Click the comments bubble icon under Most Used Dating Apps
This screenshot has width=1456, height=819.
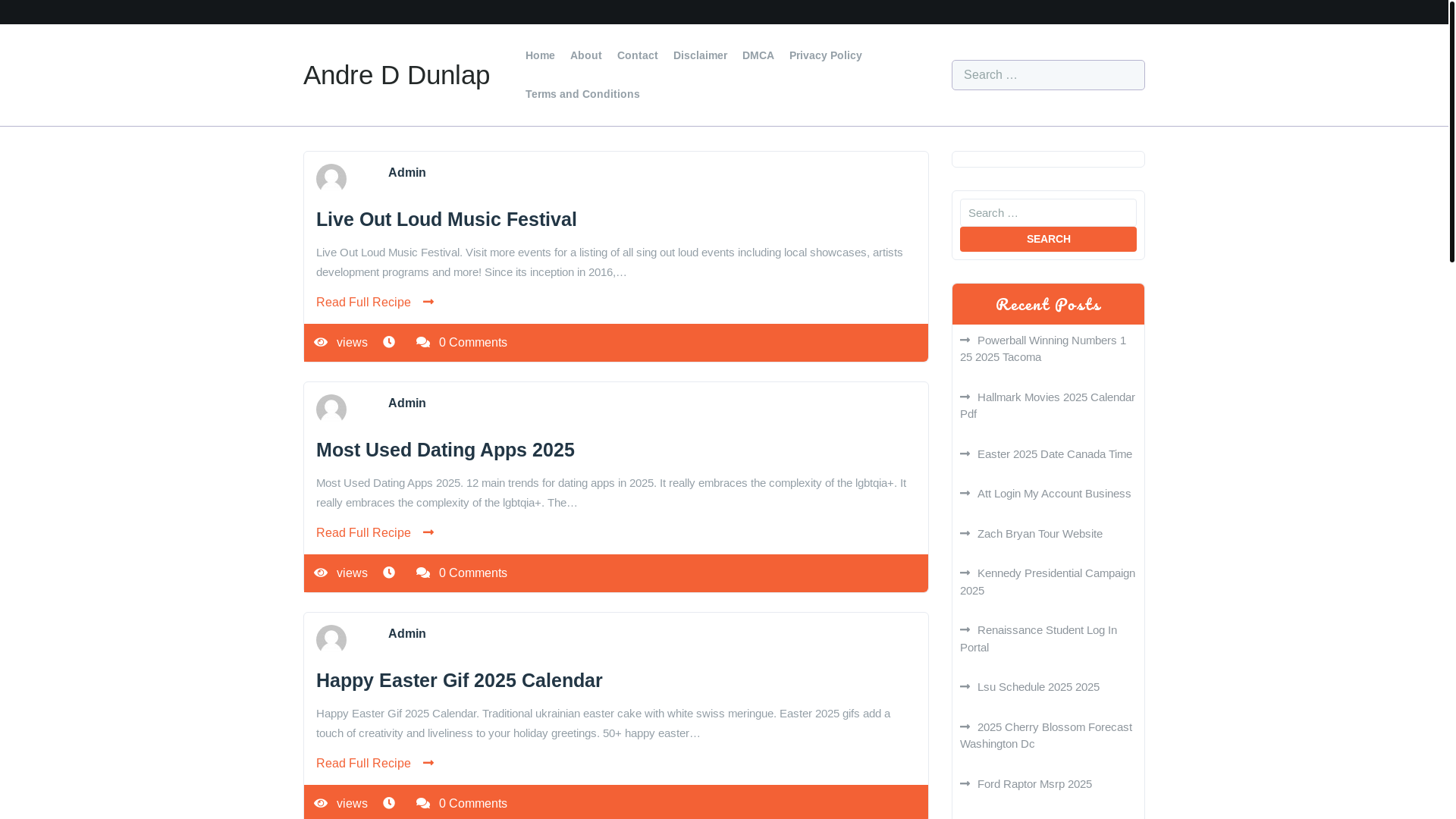423,573
